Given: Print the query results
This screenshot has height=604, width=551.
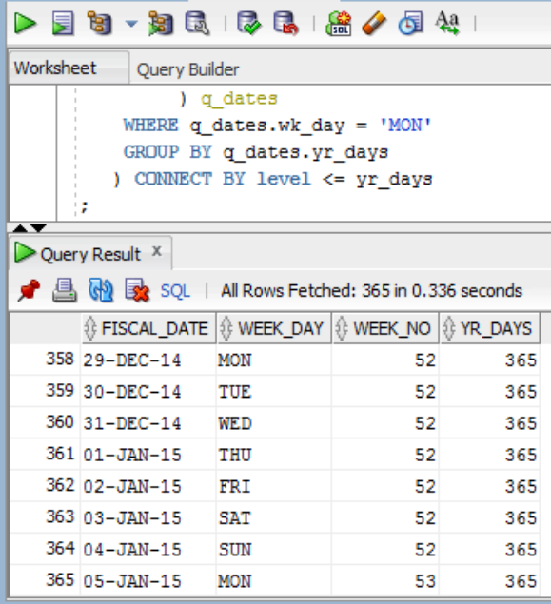Looking at the screenshot, I should coord(64,290).
